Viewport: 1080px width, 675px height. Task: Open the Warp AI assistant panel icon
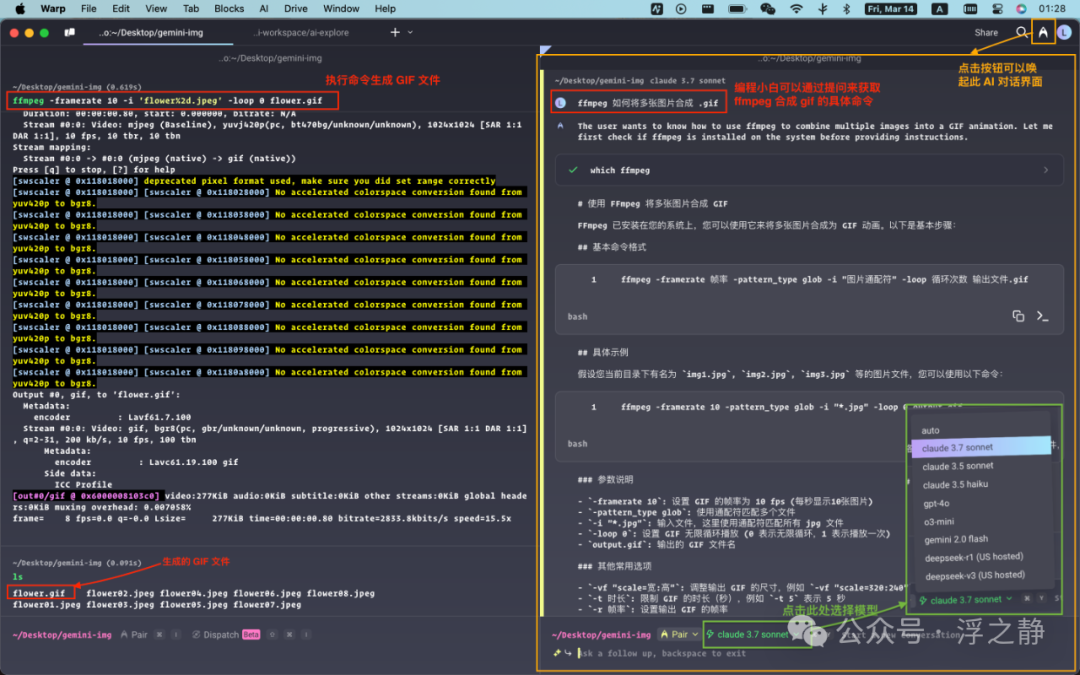tap(1043, 32)
